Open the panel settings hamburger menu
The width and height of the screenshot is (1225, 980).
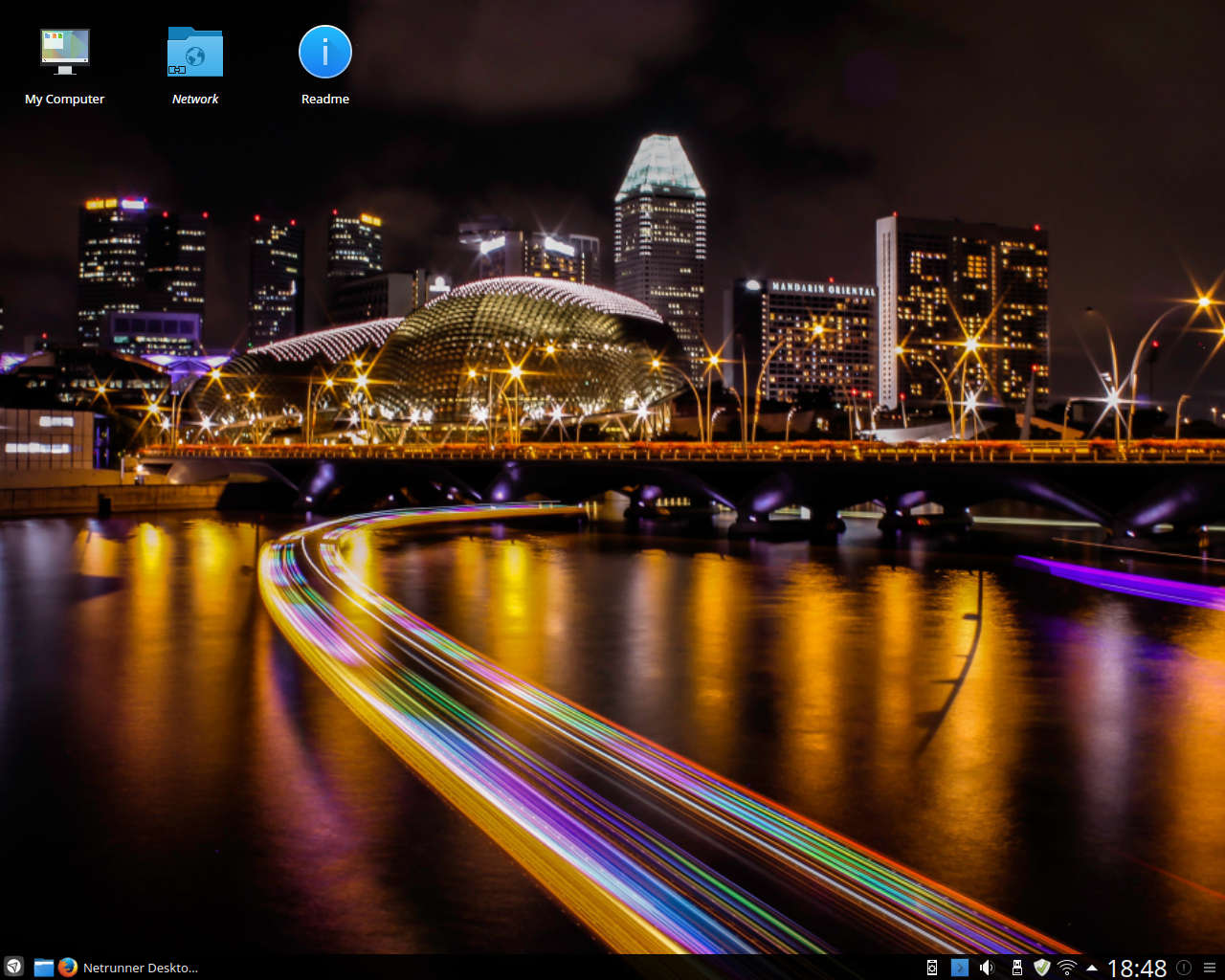1210,968
